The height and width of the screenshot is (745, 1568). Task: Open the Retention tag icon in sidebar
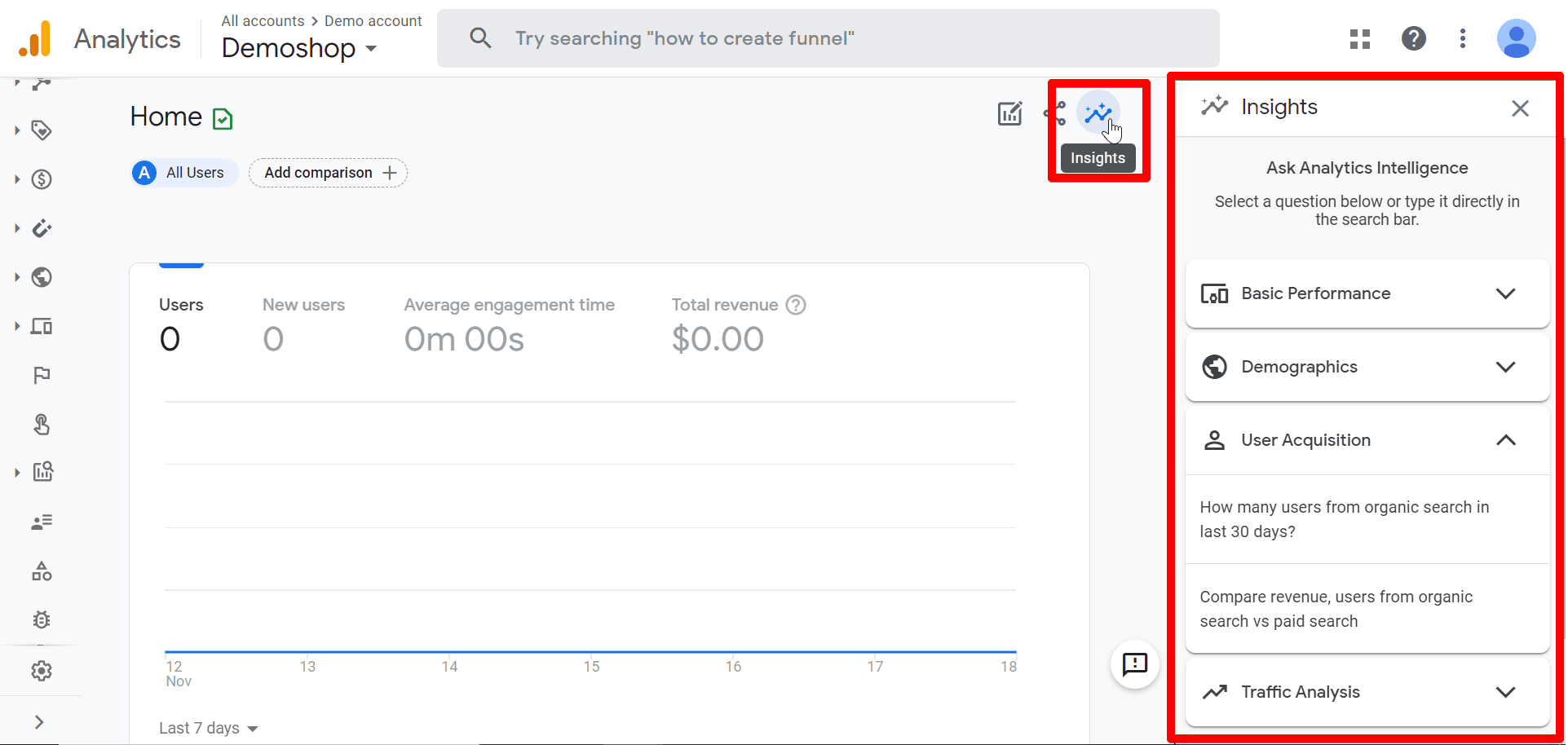(42, 130)
